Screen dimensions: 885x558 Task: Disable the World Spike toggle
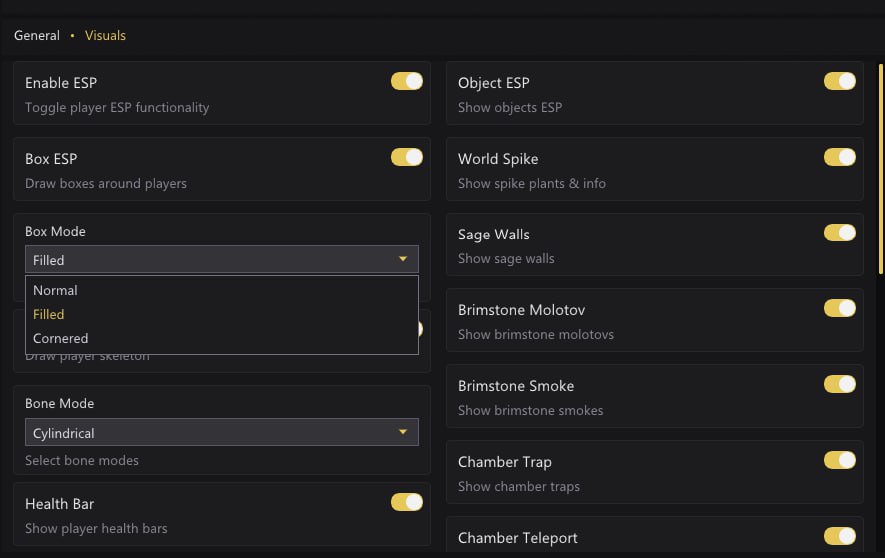839,157
